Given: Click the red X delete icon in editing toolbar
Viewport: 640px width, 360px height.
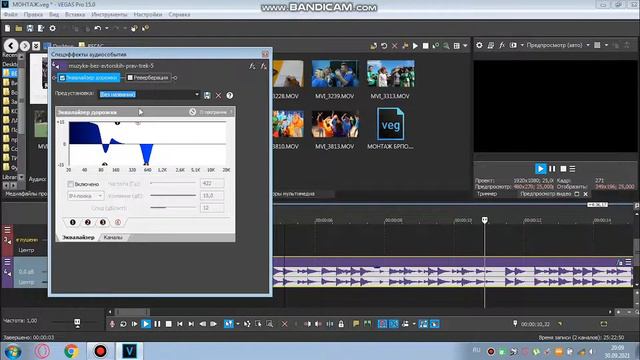Looking at the screenshot, I should pos(284,324).
